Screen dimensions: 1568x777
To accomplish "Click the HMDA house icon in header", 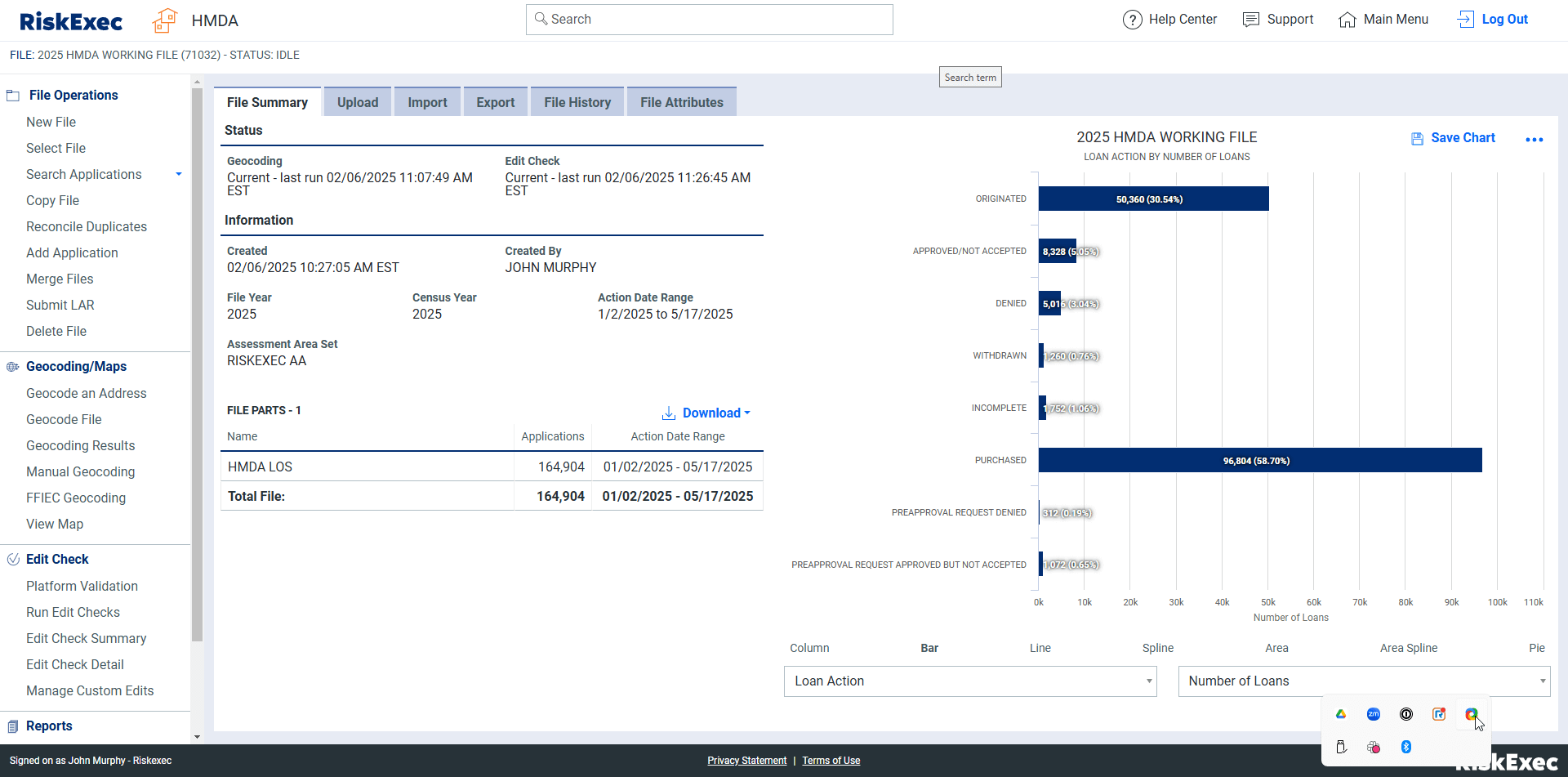I will coord(164,20).
